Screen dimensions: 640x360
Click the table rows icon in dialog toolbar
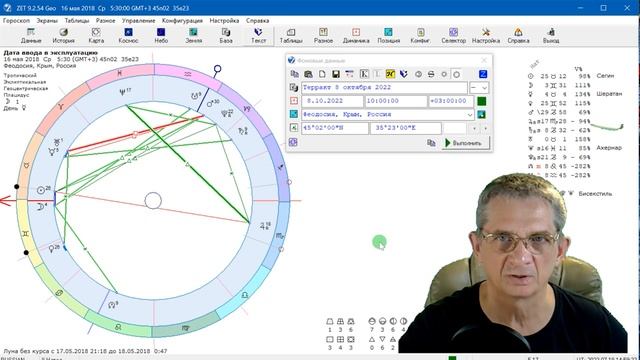349,74
